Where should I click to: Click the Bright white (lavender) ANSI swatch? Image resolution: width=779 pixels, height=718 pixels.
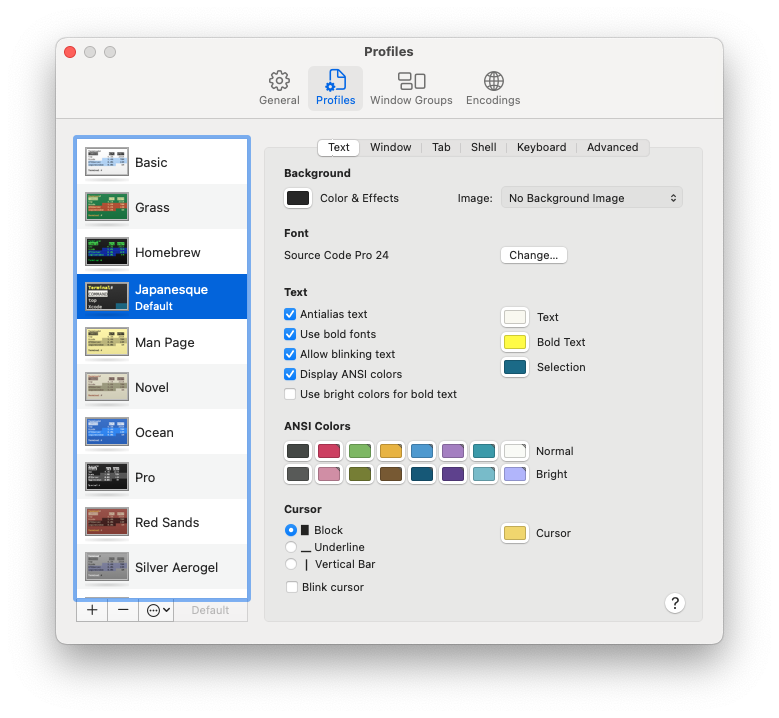pyautogui.click(x=515, y=474)
